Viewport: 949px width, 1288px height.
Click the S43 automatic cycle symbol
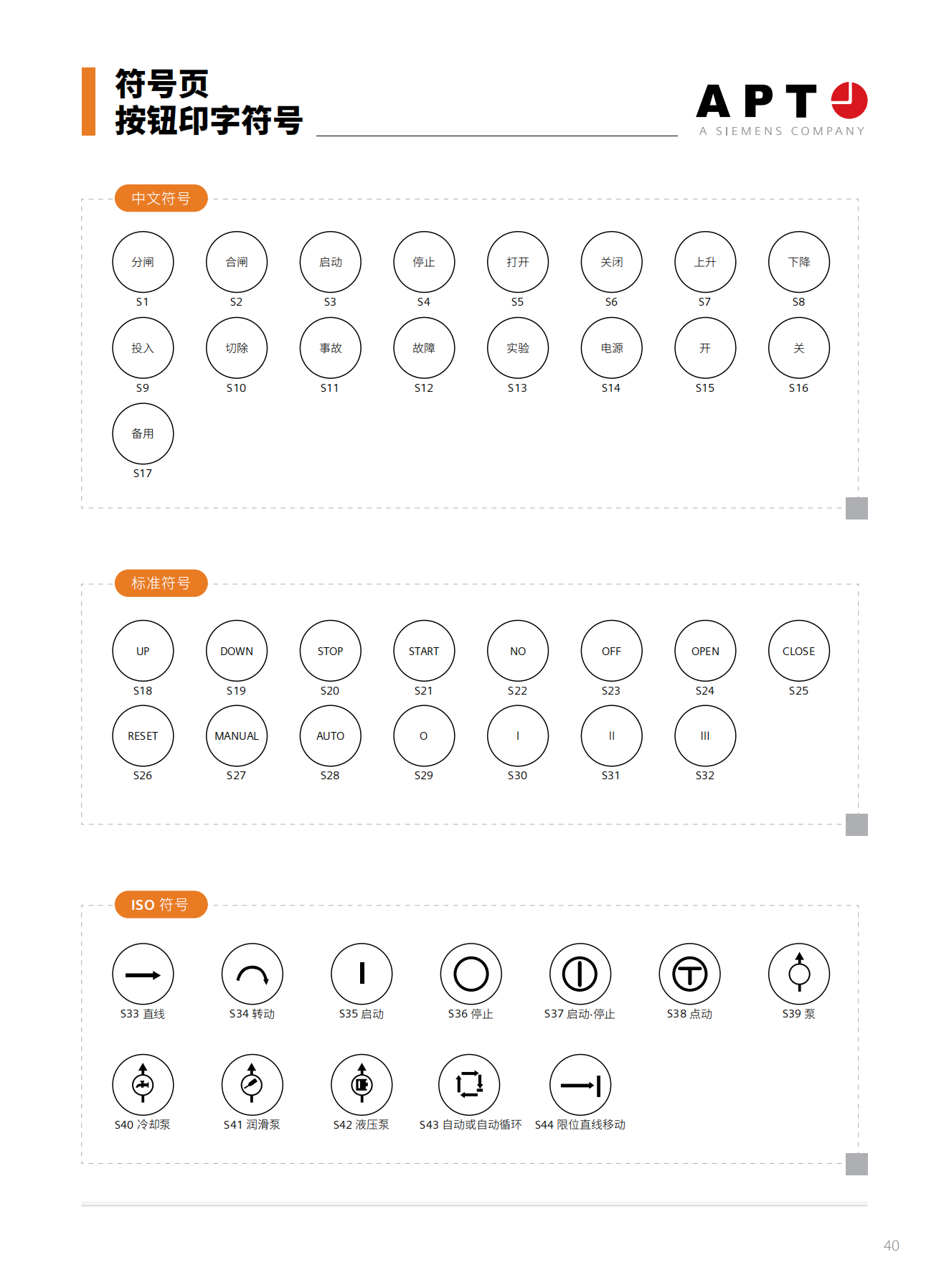click(x=470, y=1084)
